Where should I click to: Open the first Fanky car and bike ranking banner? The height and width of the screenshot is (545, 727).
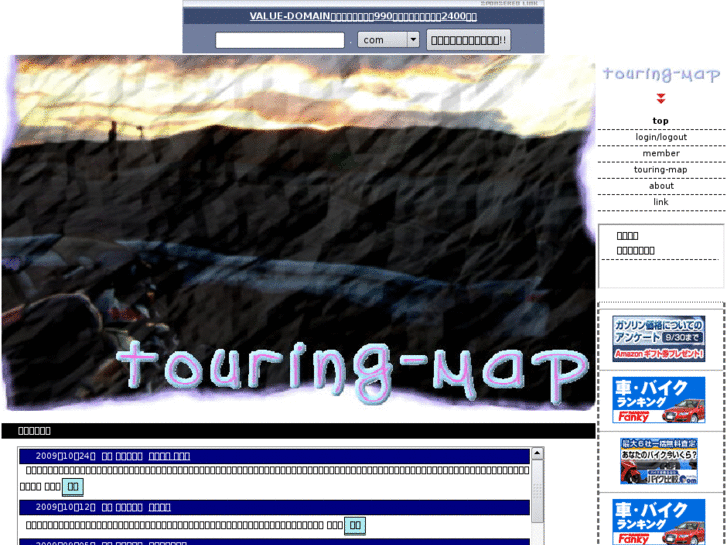pos(658,400)
